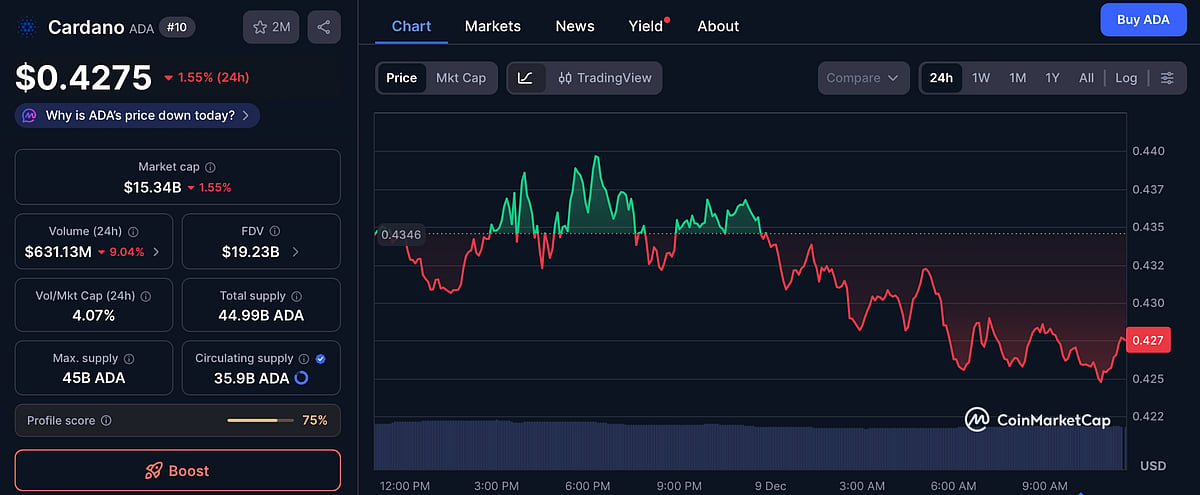Click the 44.99B ADA total supply
The image size is (1200, 495).
261,315
